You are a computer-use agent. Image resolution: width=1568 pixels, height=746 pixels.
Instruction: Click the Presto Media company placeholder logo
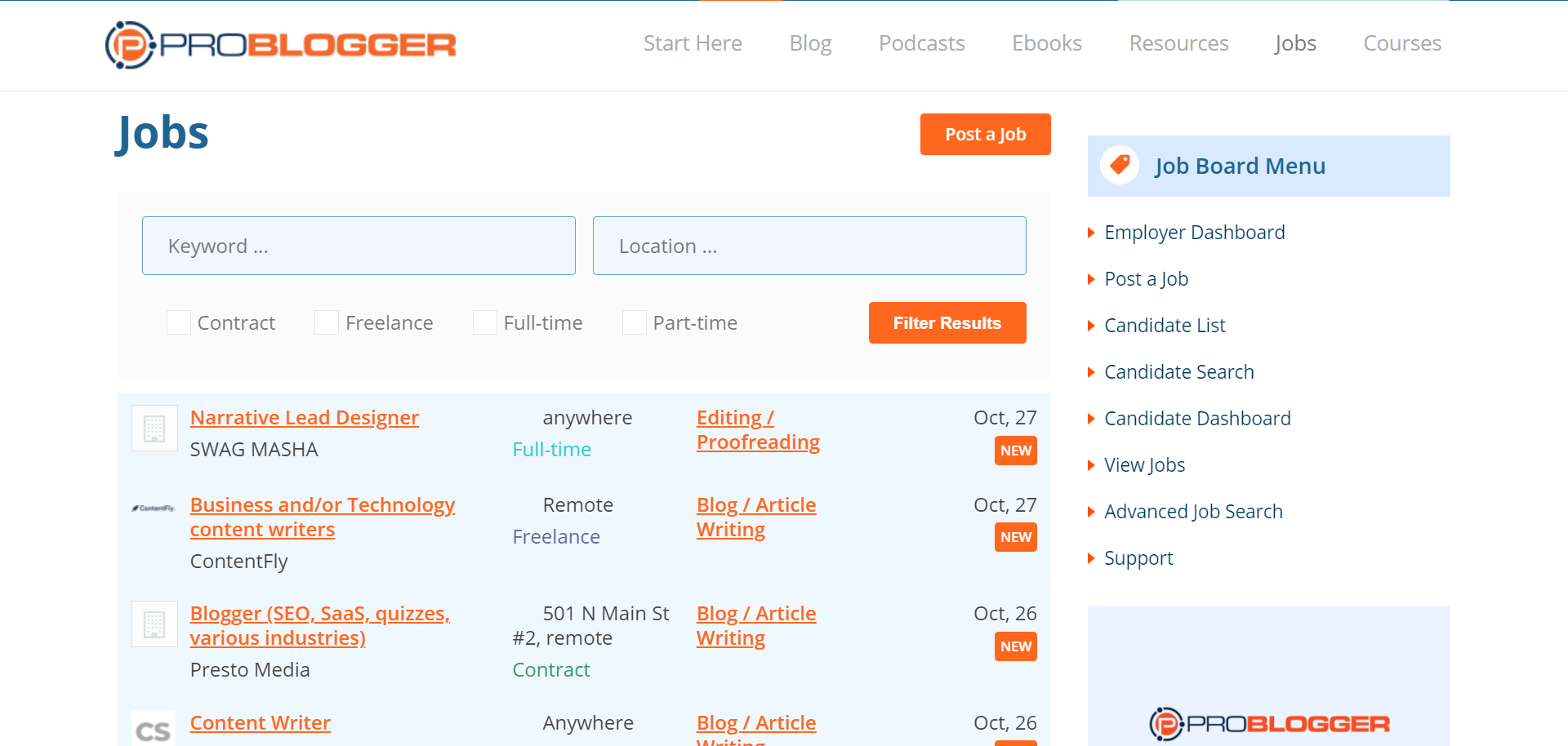(x=154, y=624)
